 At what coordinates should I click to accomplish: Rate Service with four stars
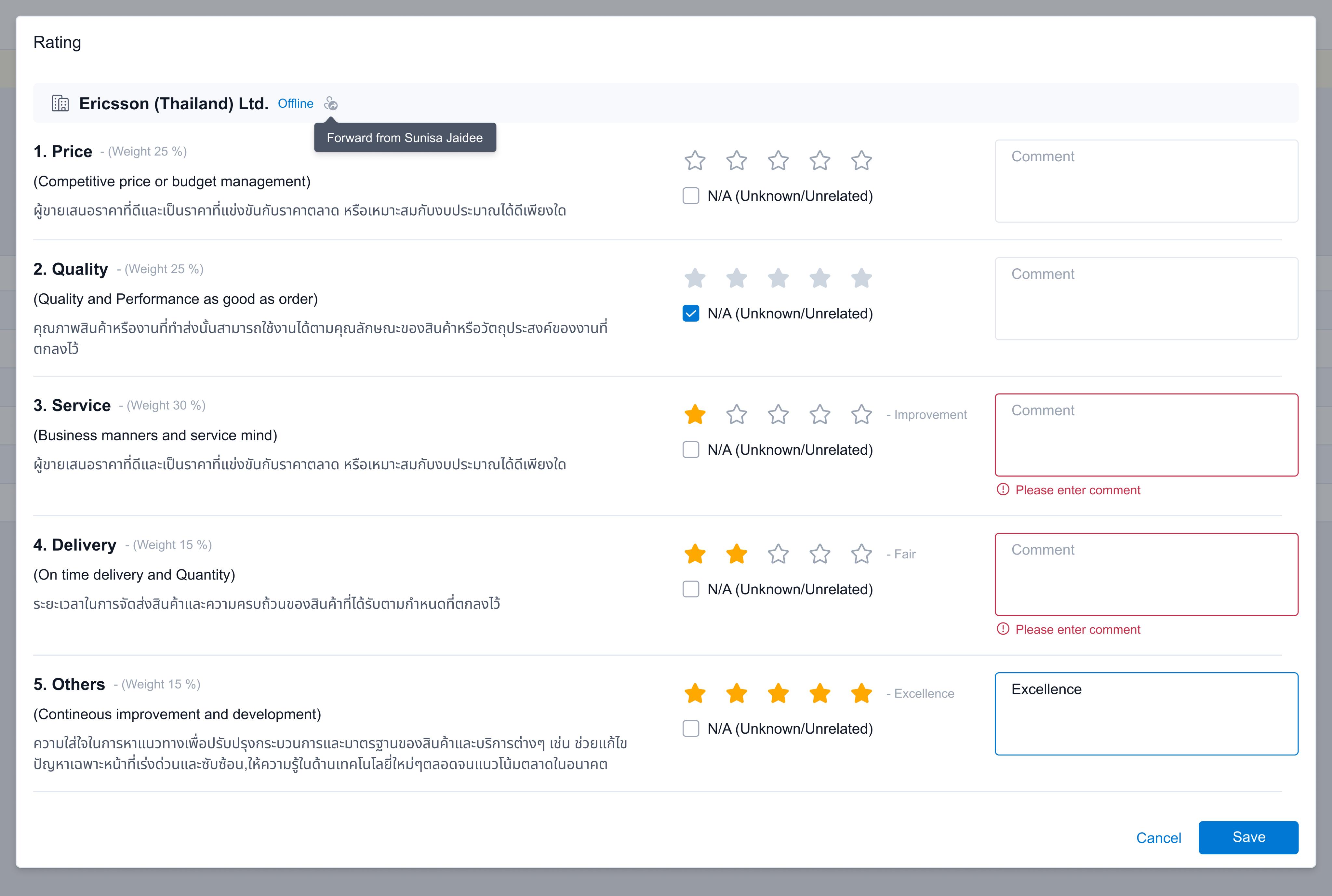[820, 414]
